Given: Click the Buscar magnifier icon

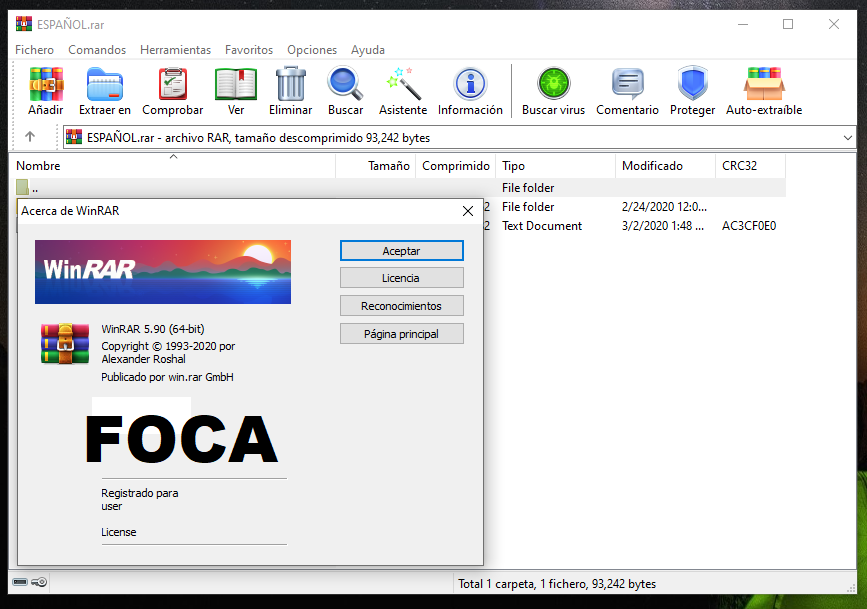Looking at the screenshot, I should (345, 84).
